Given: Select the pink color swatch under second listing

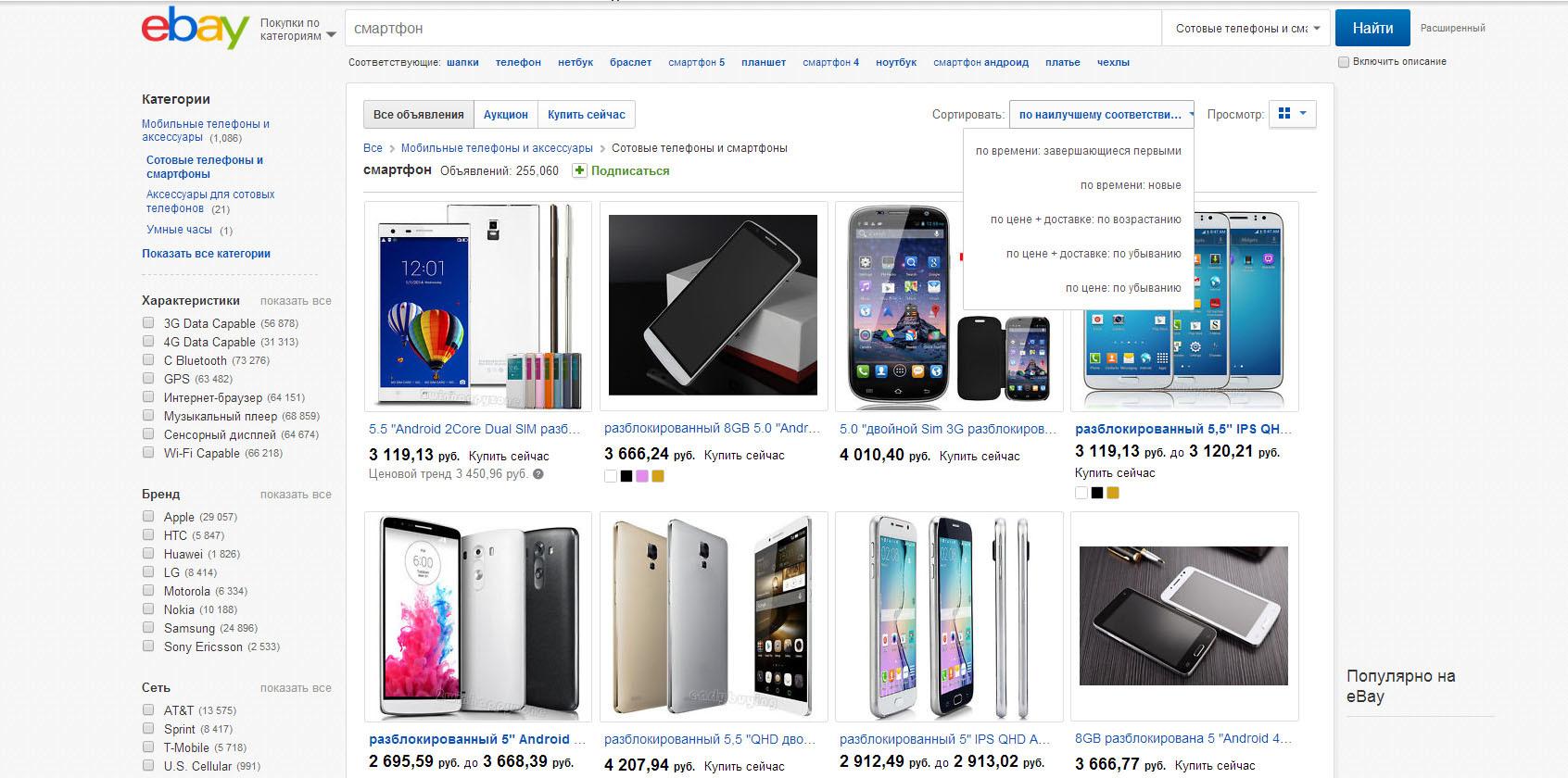Looking at the screenshot, I should pyautogui.click(x=642, y=476).
